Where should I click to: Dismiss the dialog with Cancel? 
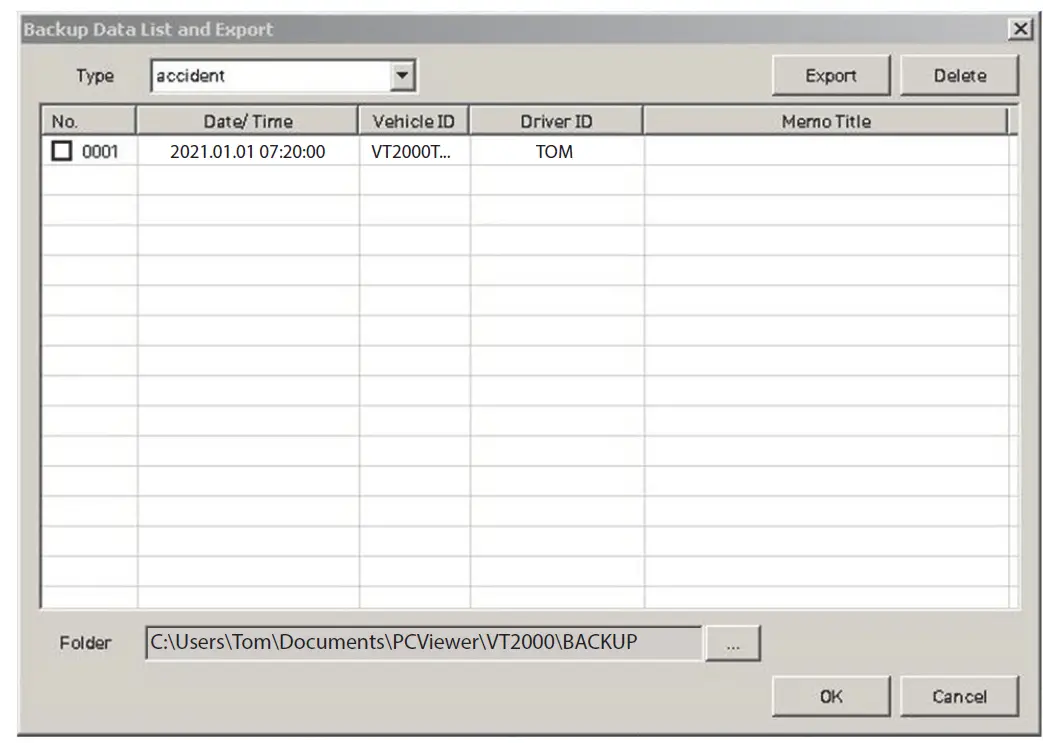point(959,697)
